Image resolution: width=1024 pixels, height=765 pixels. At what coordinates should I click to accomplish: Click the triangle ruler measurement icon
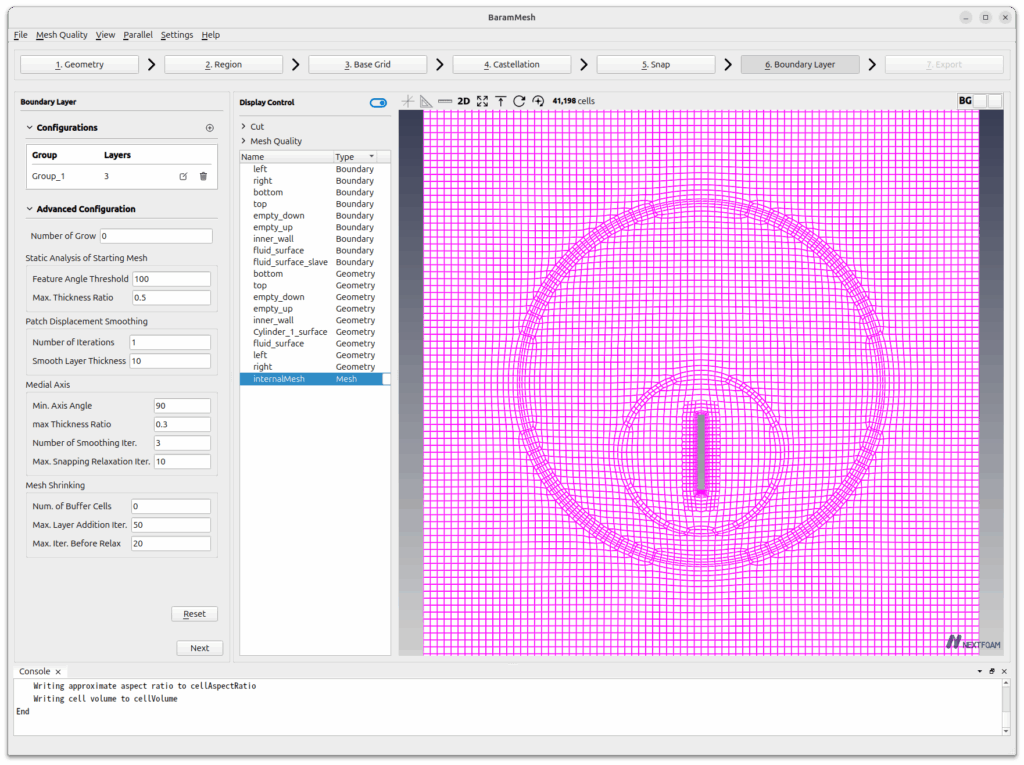point(426,101)
